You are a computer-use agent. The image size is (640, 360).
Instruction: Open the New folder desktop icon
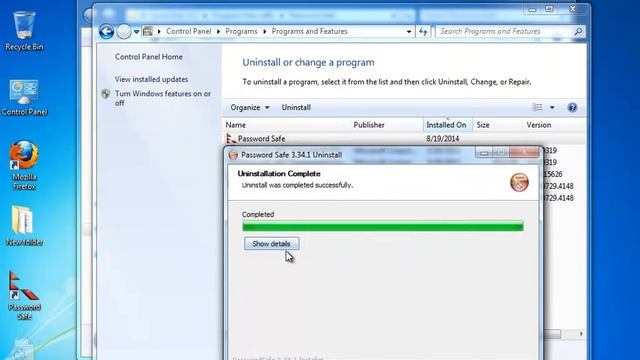24,226
